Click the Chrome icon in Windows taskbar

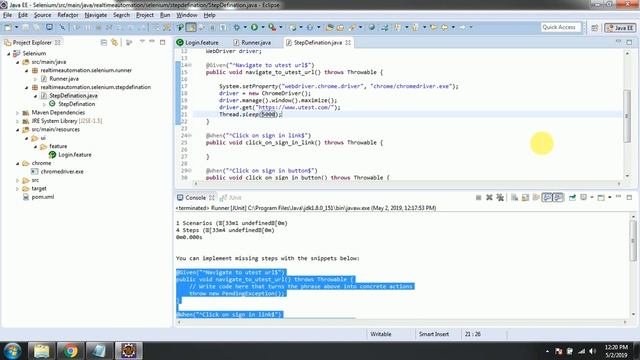[70, 351]
